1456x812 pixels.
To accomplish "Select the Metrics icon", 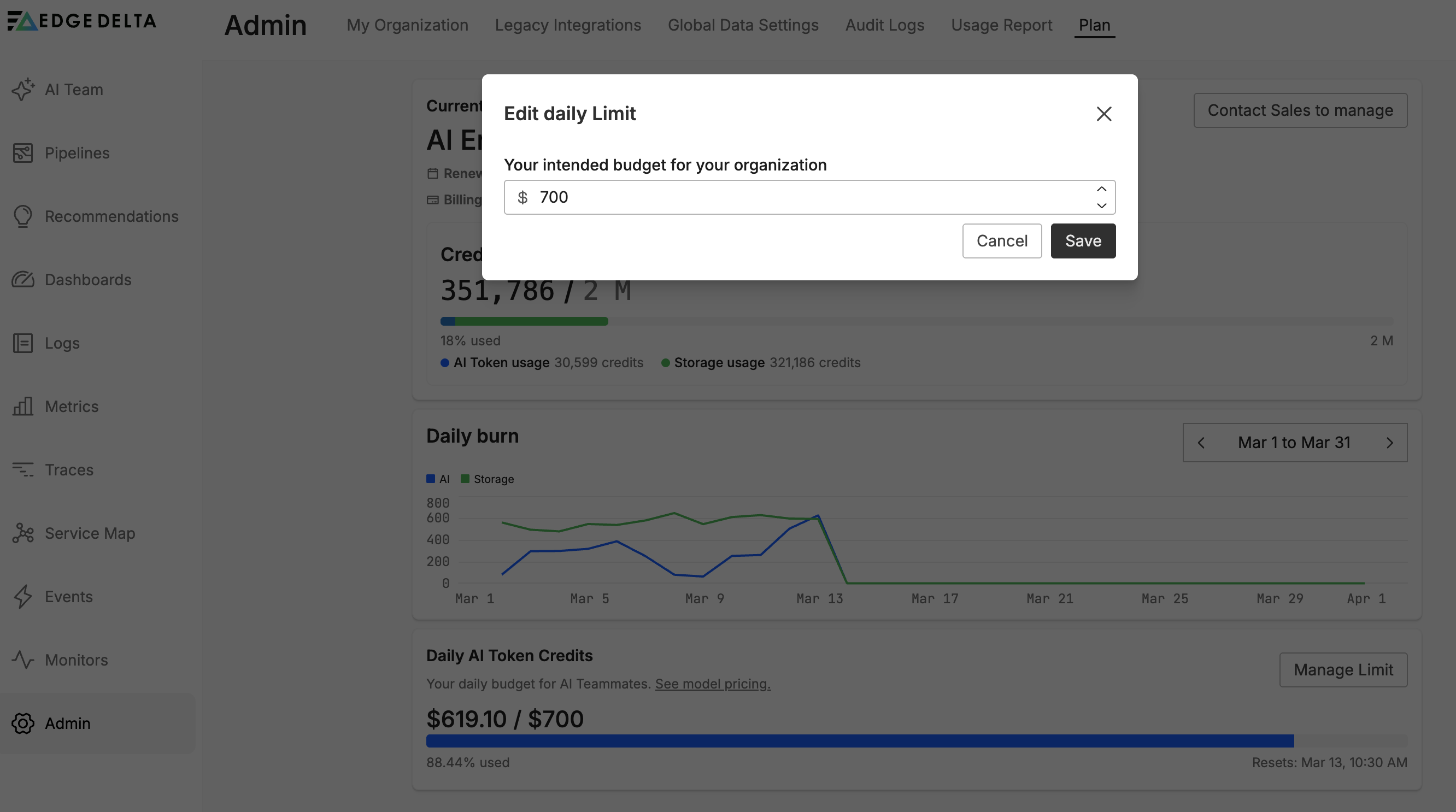I will point(23,407).
